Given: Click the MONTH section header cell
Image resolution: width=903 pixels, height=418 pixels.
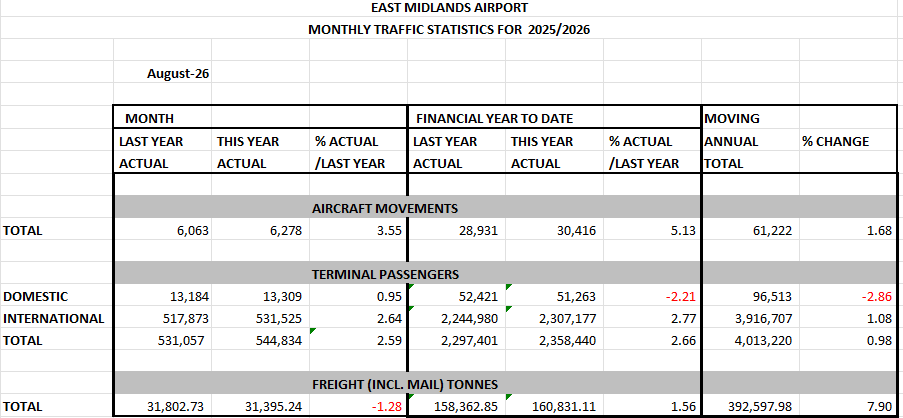Looking at the screenshot, I should tap(150, 119).
